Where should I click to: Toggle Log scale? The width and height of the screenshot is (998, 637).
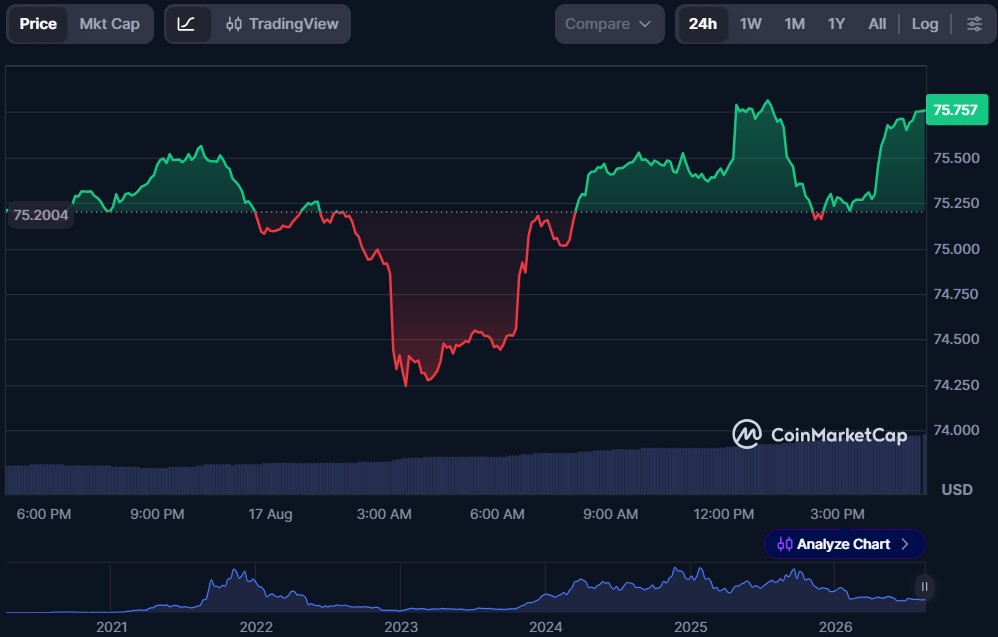click(x=925, y=24)
